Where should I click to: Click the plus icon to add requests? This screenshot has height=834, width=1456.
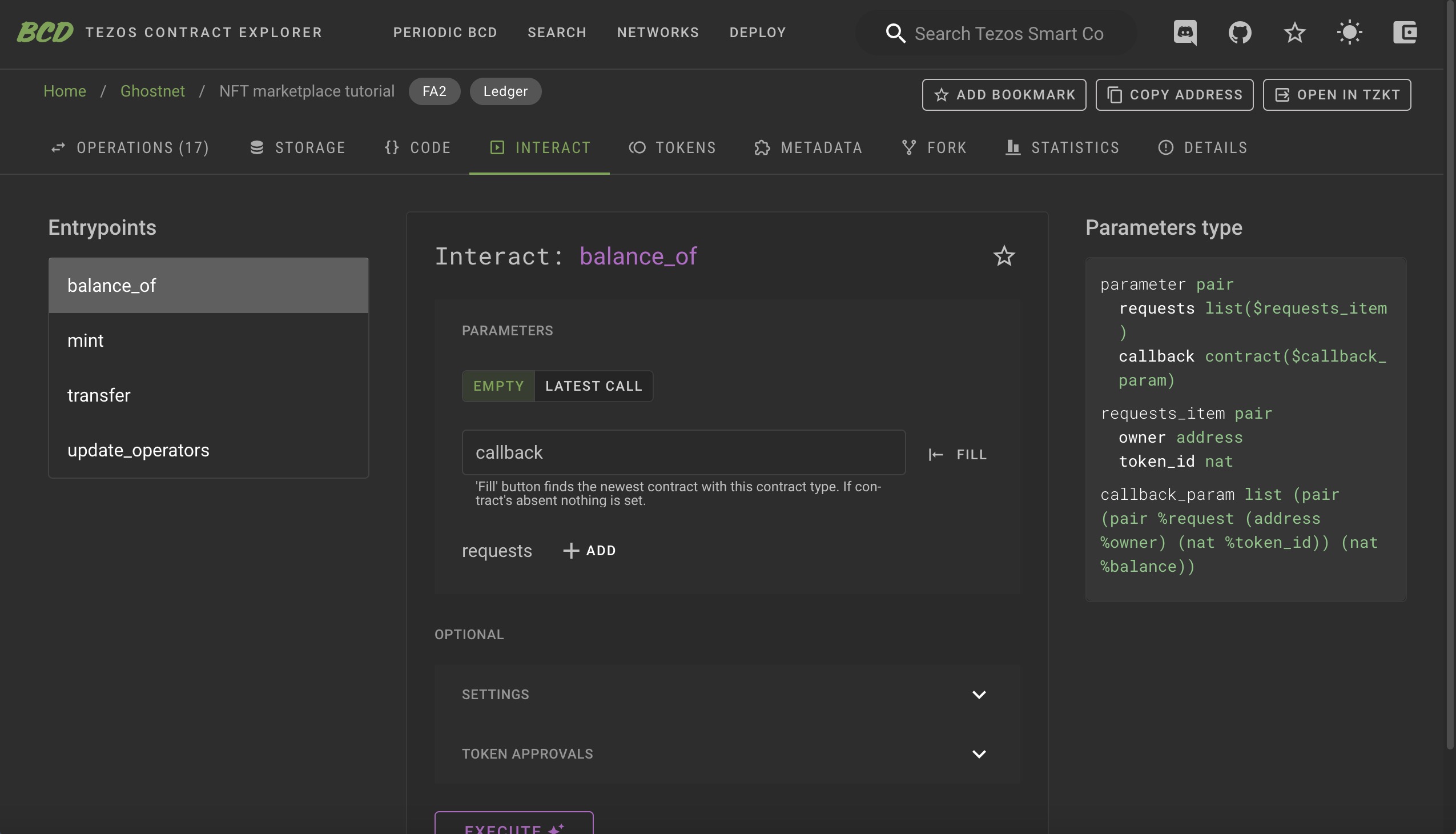point(571,551)
